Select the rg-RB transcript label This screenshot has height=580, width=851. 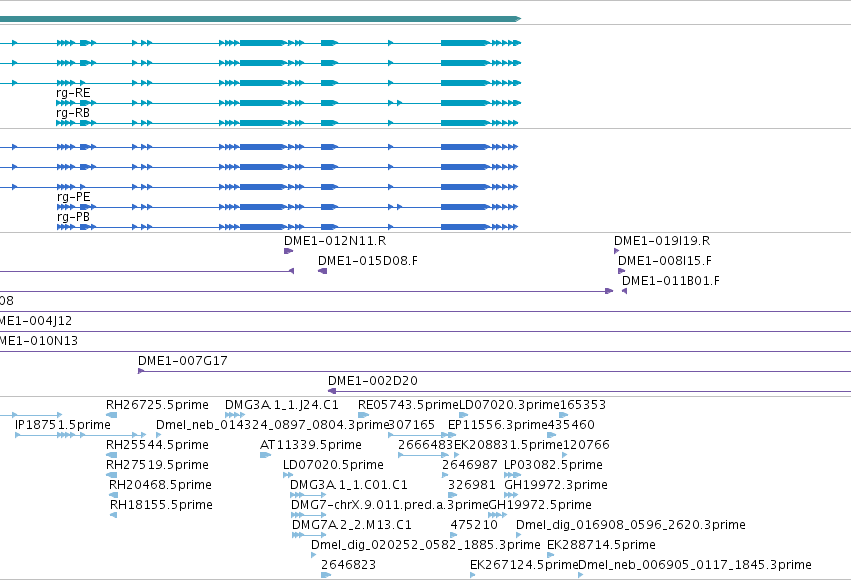click(x=73, y=113)
